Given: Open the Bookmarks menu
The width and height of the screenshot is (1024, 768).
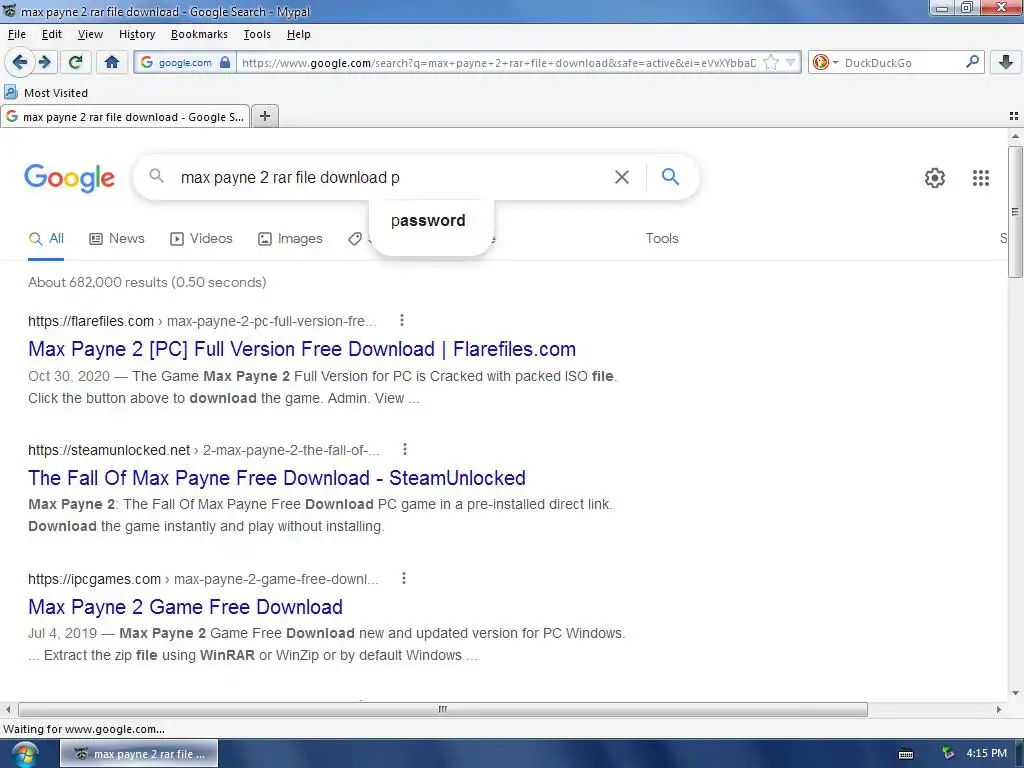Looking at the screenshot, I should pyautogui.click(x=199, y=34).
